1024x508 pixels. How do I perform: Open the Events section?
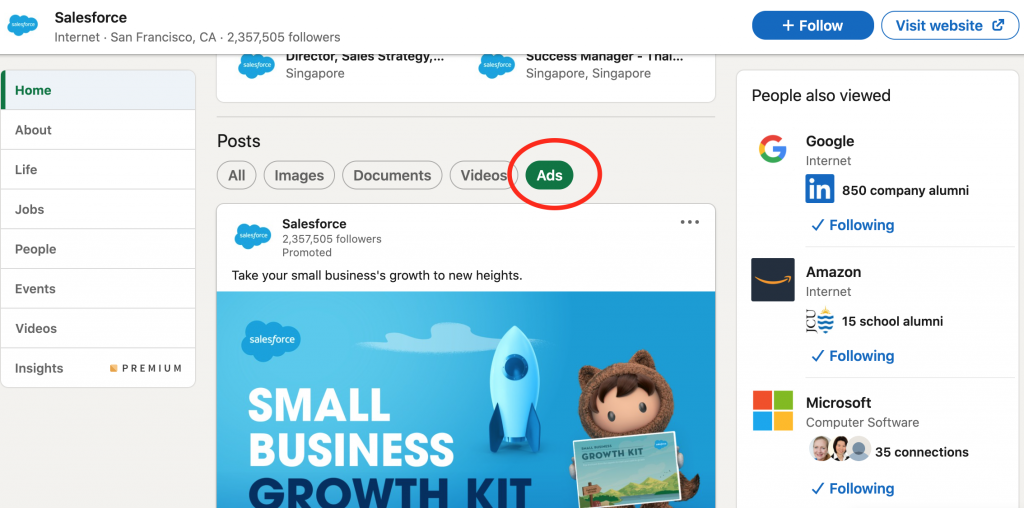tap(98, 289)
